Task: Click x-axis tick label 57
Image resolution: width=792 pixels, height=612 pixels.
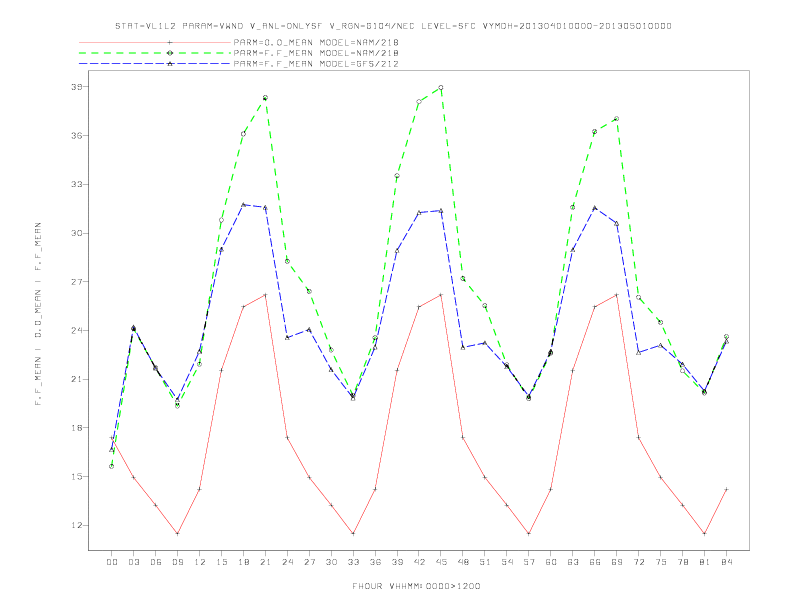Action: (x=529, y=562)
